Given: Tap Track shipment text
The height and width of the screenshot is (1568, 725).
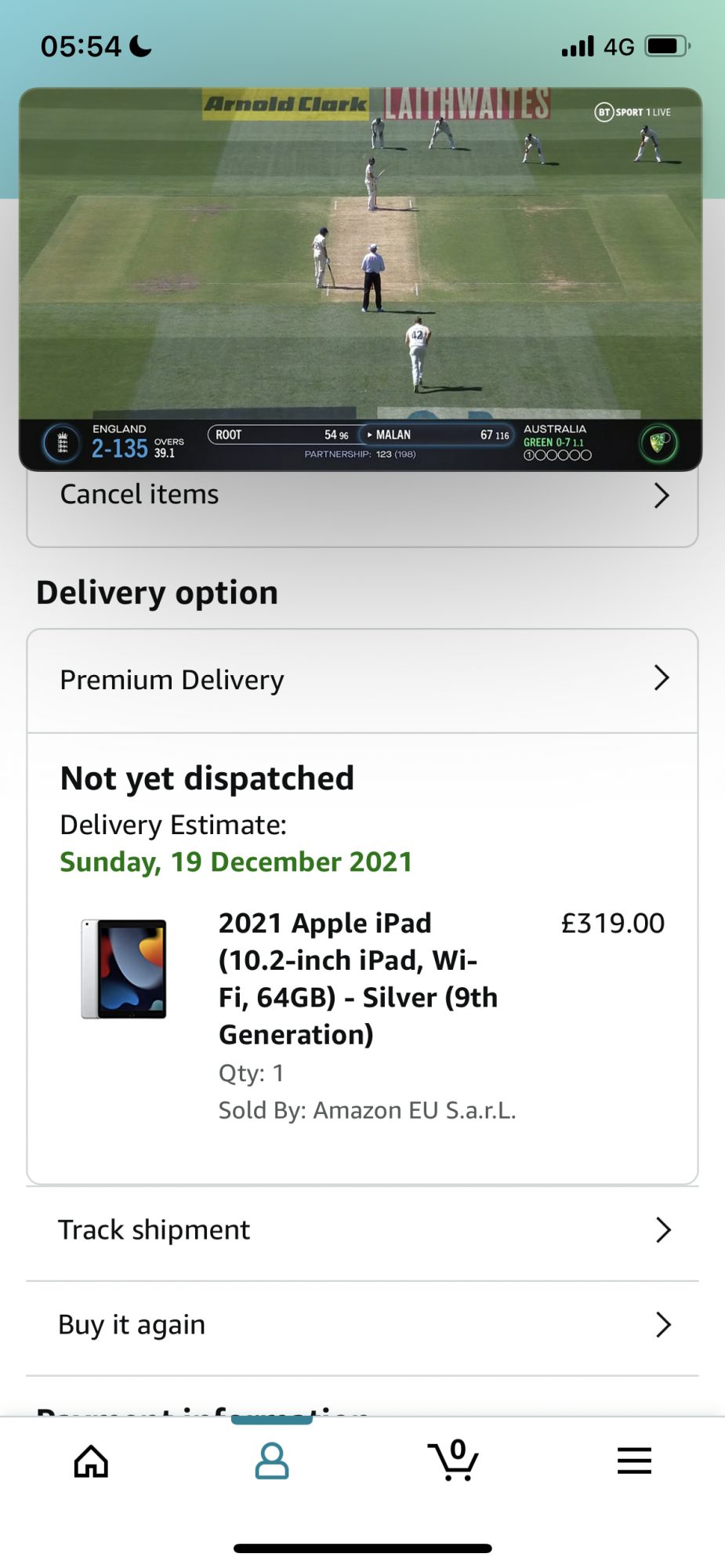Looking at the screenshot, I should point(154,1230).
